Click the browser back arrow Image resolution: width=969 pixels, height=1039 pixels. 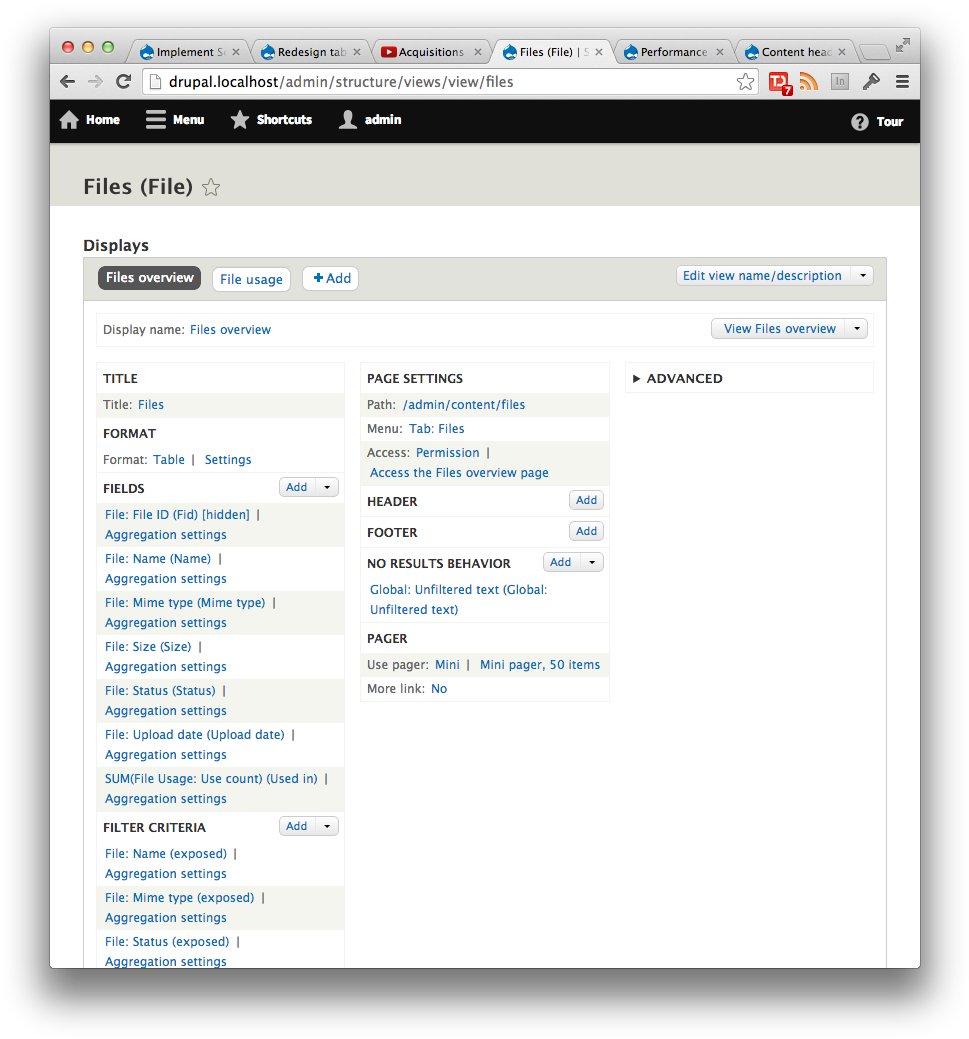[67, 81]
